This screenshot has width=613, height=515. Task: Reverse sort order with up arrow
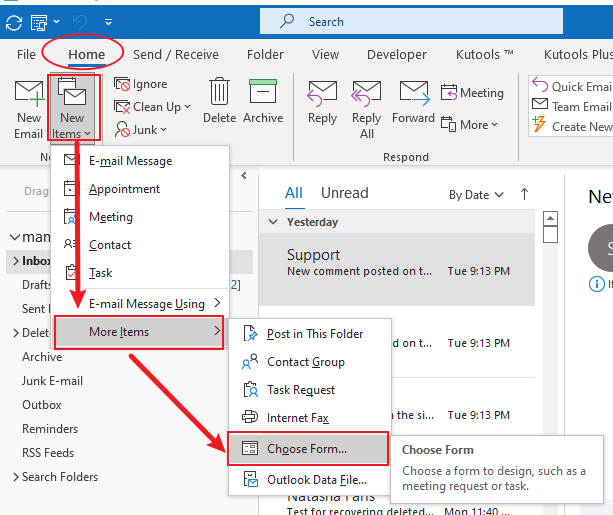tap(525, 194)
